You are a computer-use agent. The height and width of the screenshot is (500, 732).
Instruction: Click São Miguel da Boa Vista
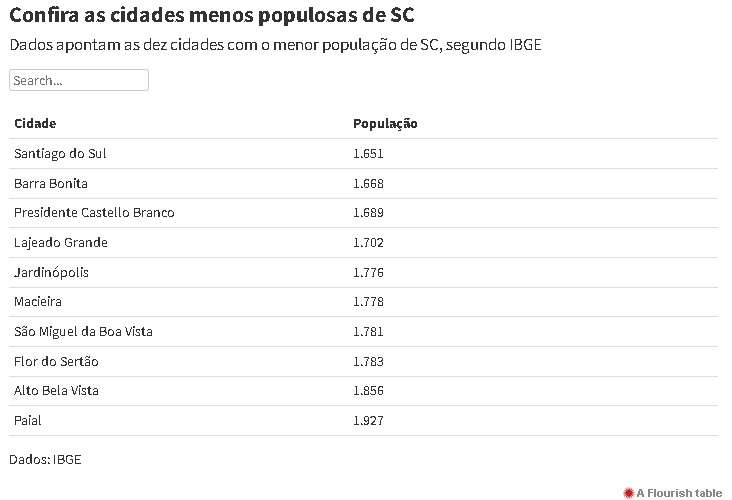83,331
